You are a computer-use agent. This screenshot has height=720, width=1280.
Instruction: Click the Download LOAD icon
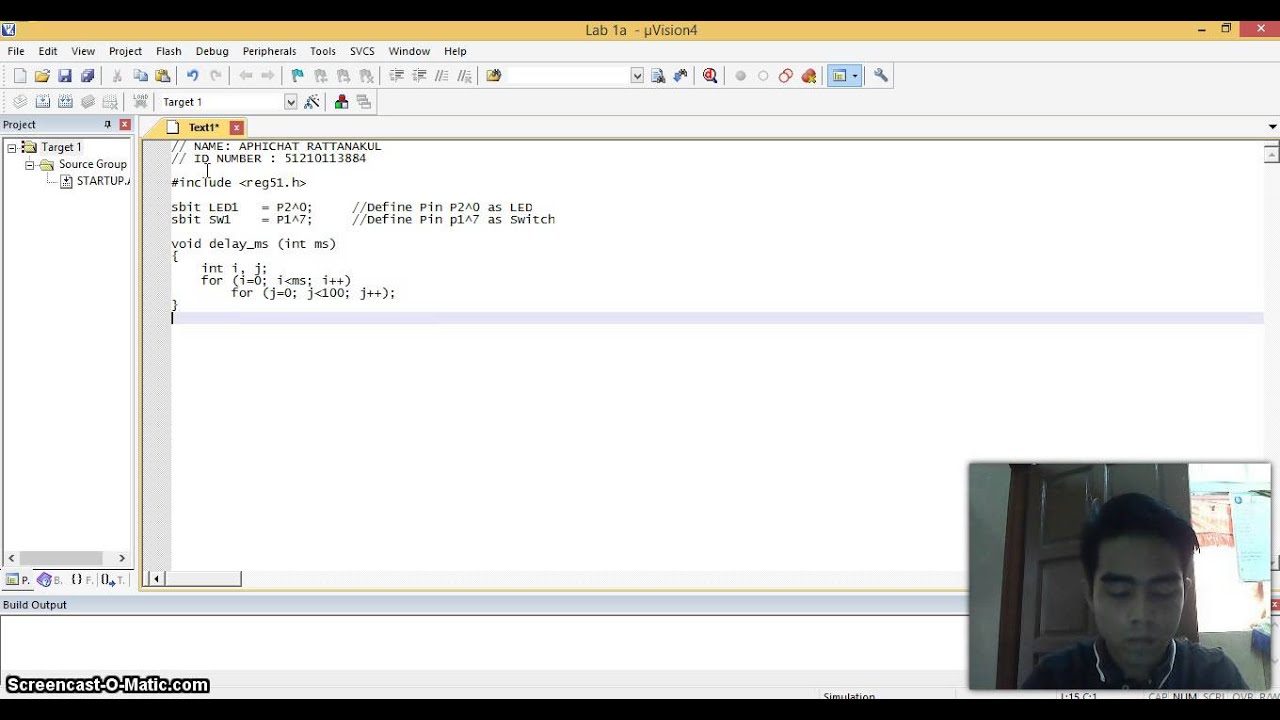(141, 102)
